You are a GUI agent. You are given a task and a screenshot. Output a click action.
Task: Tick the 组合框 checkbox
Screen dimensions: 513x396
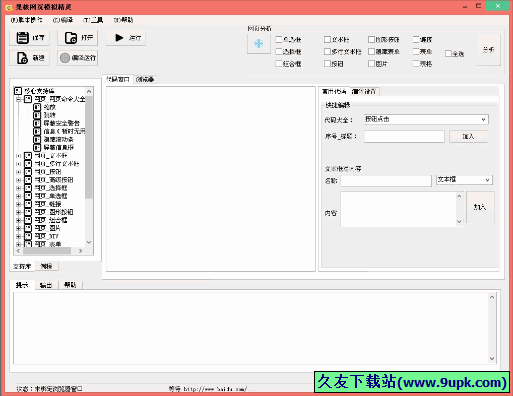[x=279, y=63]
